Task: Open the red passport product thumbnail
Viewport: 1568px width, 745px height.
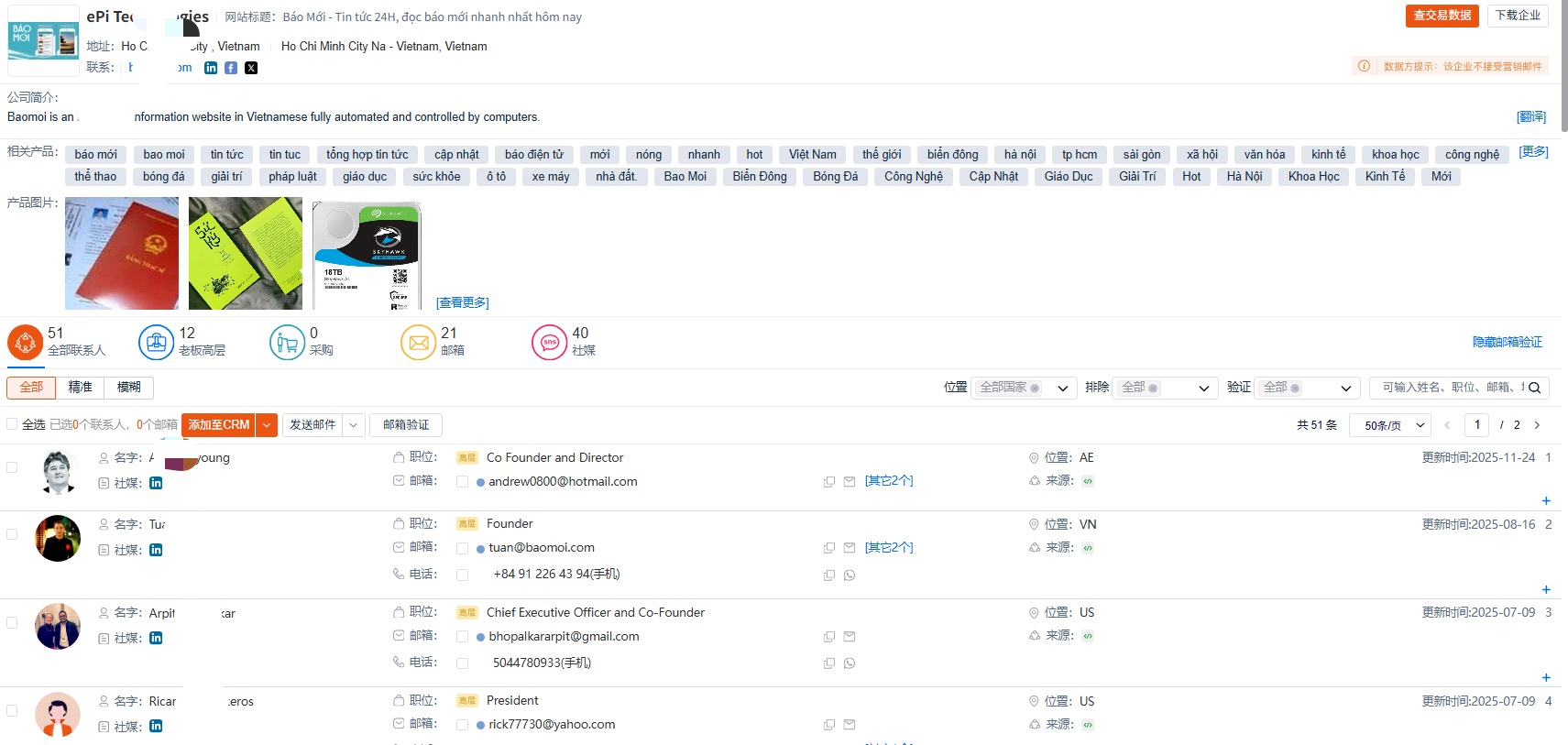Action: (122, 254)
